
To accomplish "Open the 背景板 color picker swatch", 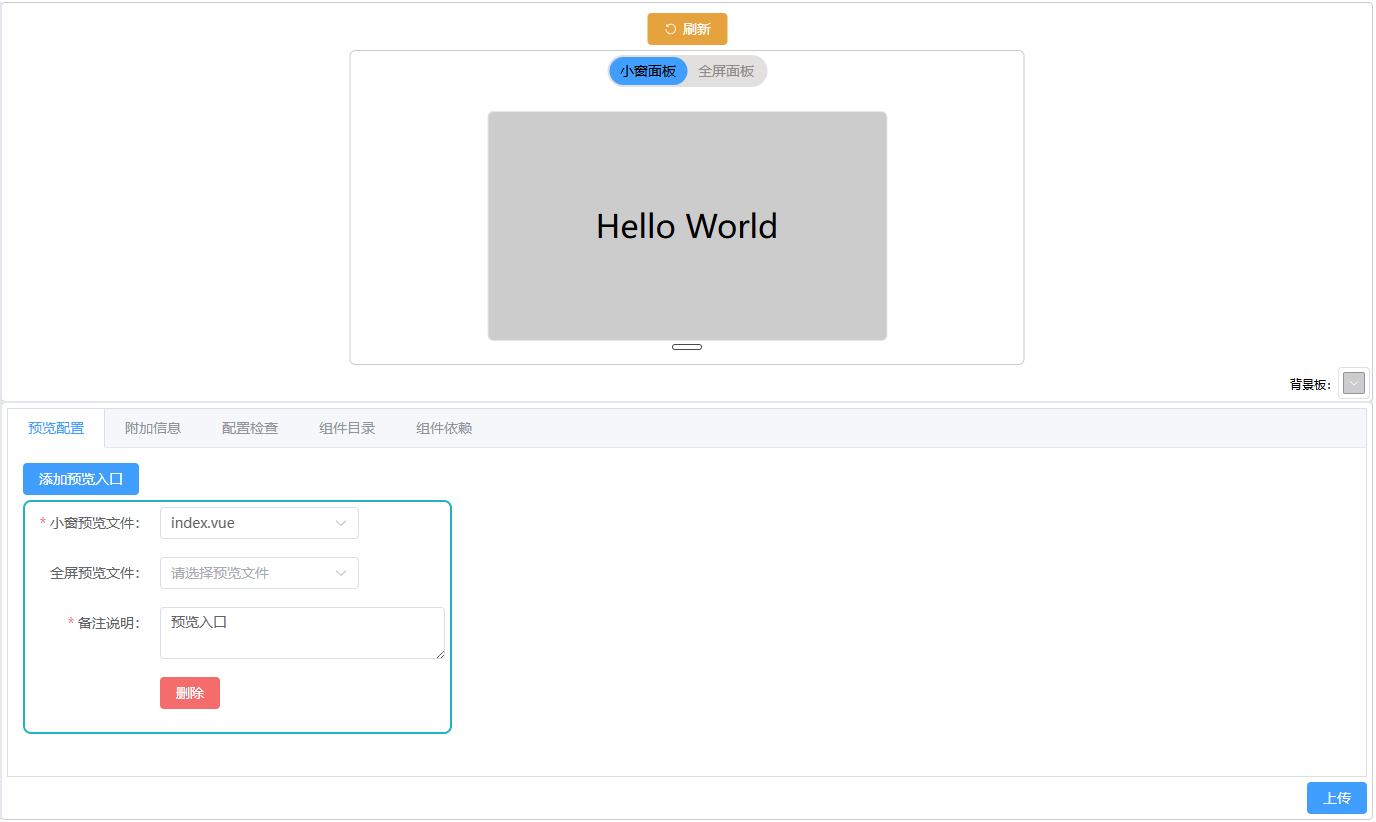I will click(1353, 383).
